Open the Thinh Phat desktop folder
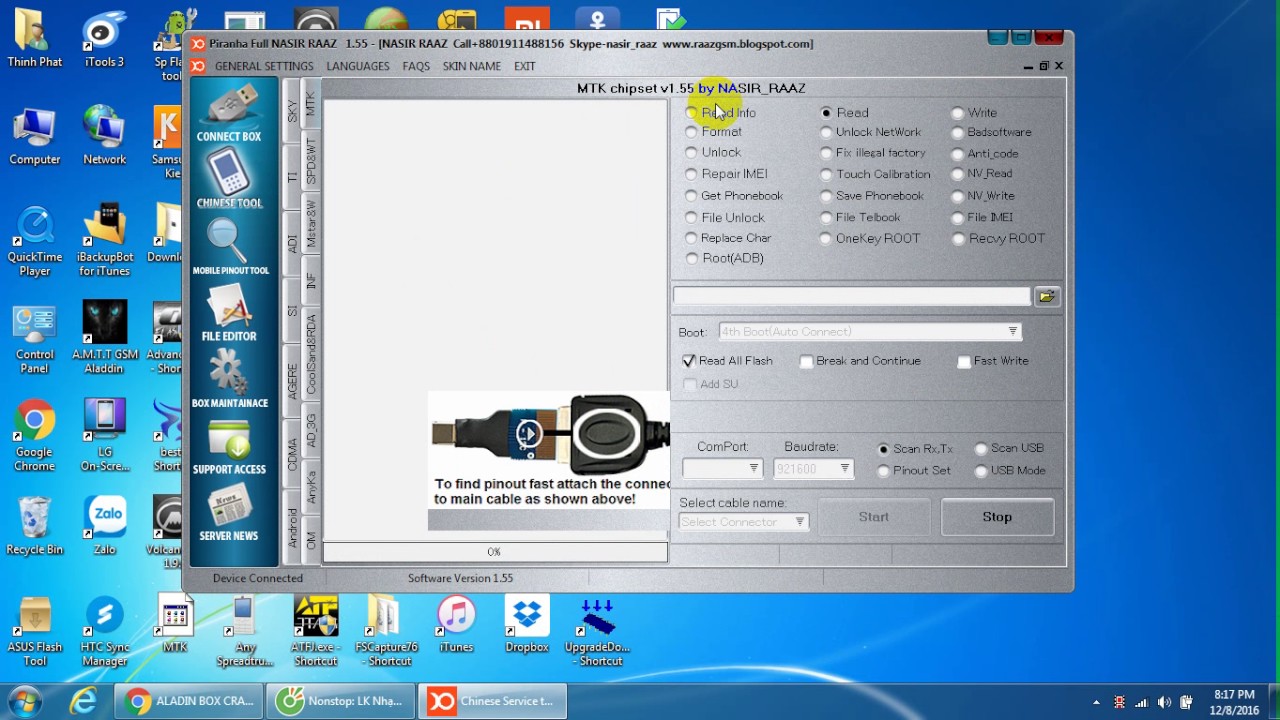 35,40
